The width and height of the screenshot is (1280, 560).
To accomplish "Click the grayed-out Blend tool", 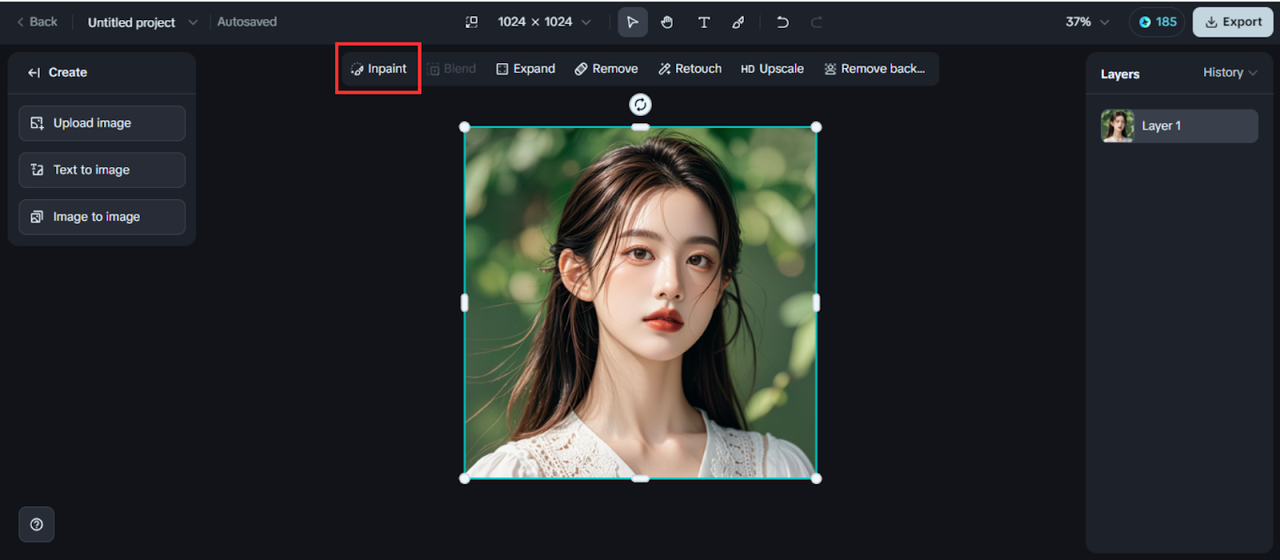I will click(451, 69).
